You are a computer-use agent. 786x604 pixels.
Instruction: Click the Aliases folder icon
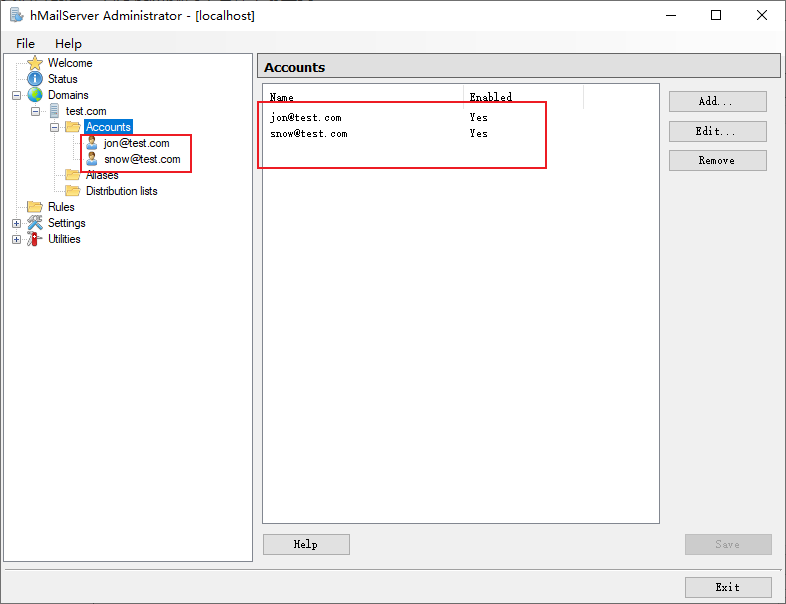(73, 175)
